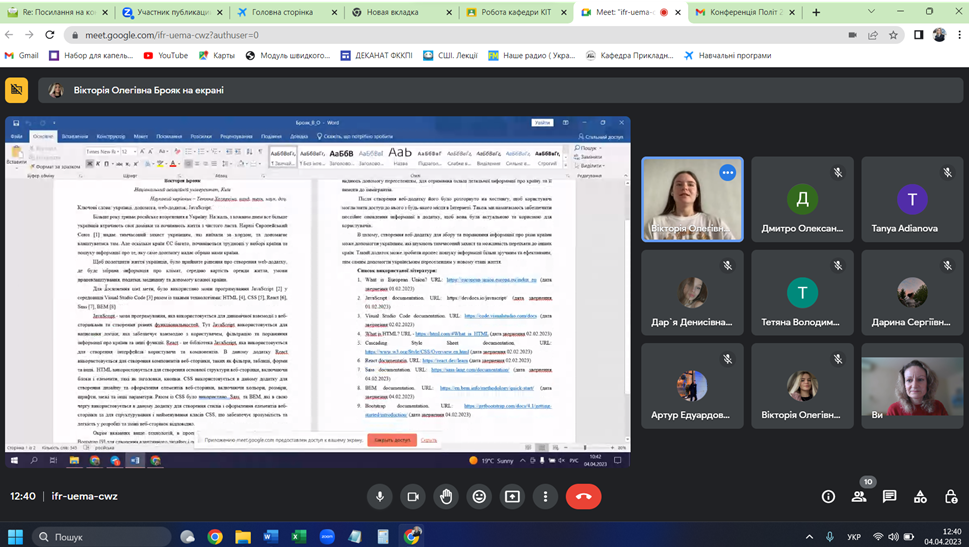Viewport: 969px width, 547px height.
Task: Open Word from taskbar
Action: coord(271,536)
